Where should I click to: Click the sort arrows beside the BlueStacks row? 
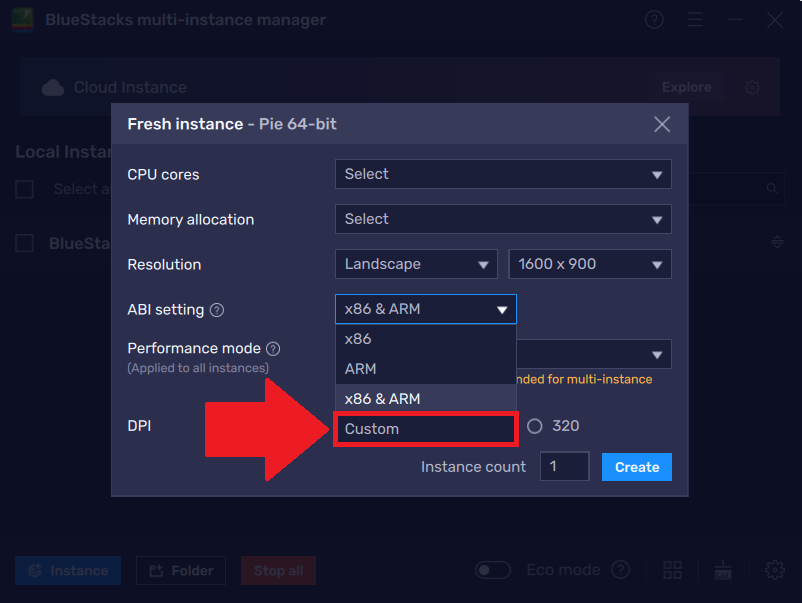777,242
